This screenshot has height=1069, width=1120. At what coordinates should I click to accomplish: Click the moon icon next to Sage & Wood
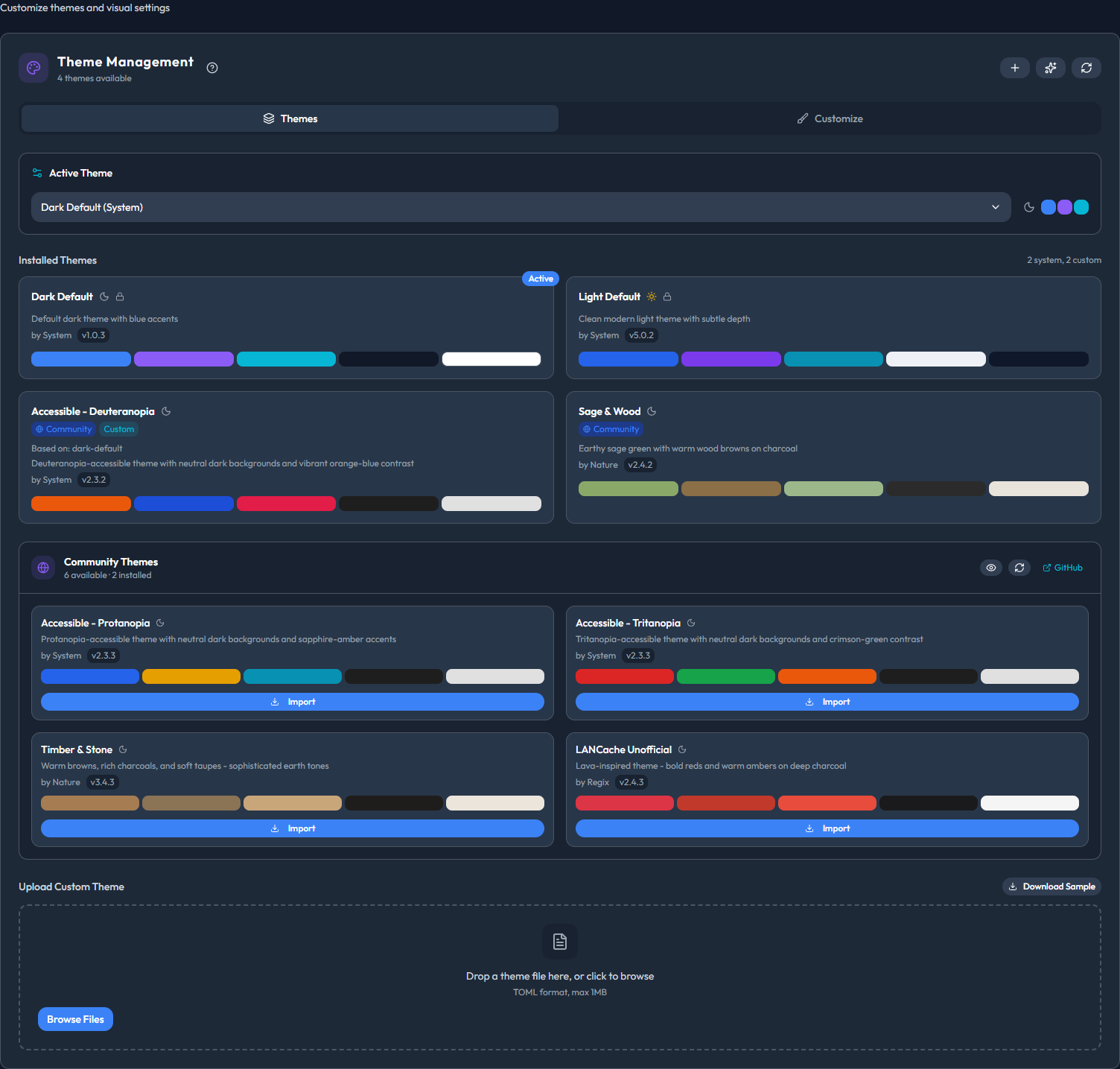click(652, 411)
